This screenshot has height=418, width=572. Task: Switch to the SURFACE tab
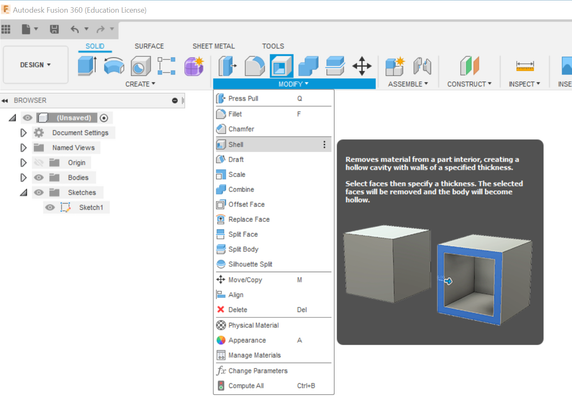click(149, 46)
